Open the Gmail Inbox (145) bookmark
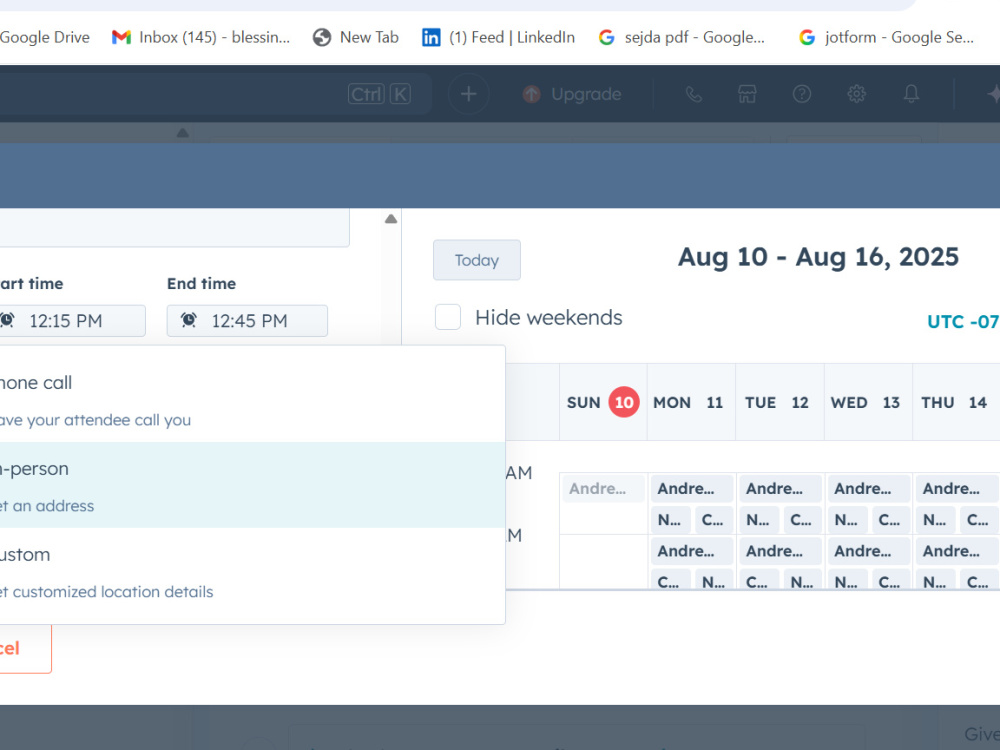Image resolution: width=1000 pixels, height=750 pixels. (200, 38)
